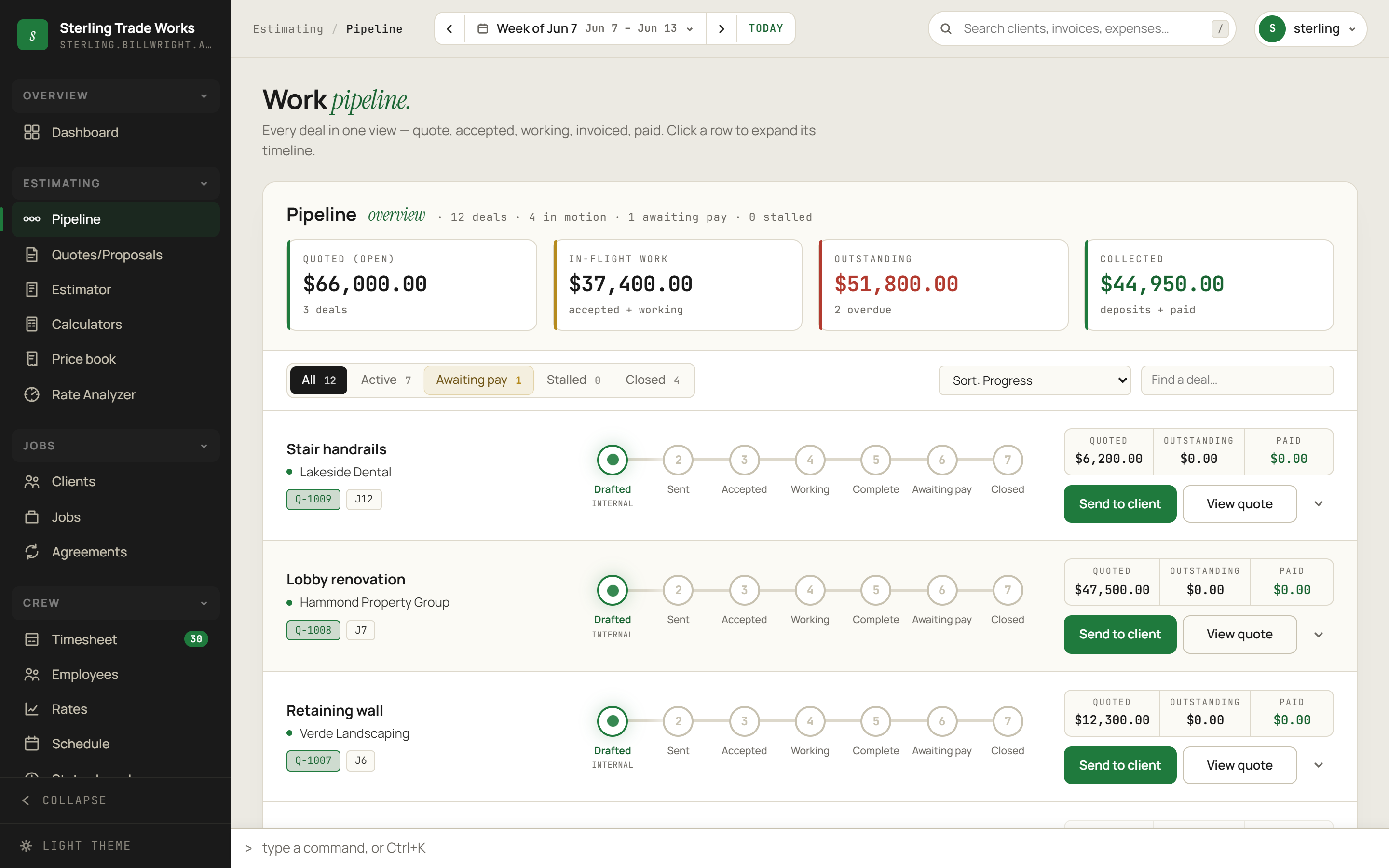Viewport: 1389px width, 868px height.
Task: Select the Awaiting pay 1 tab
Action: 479,380
